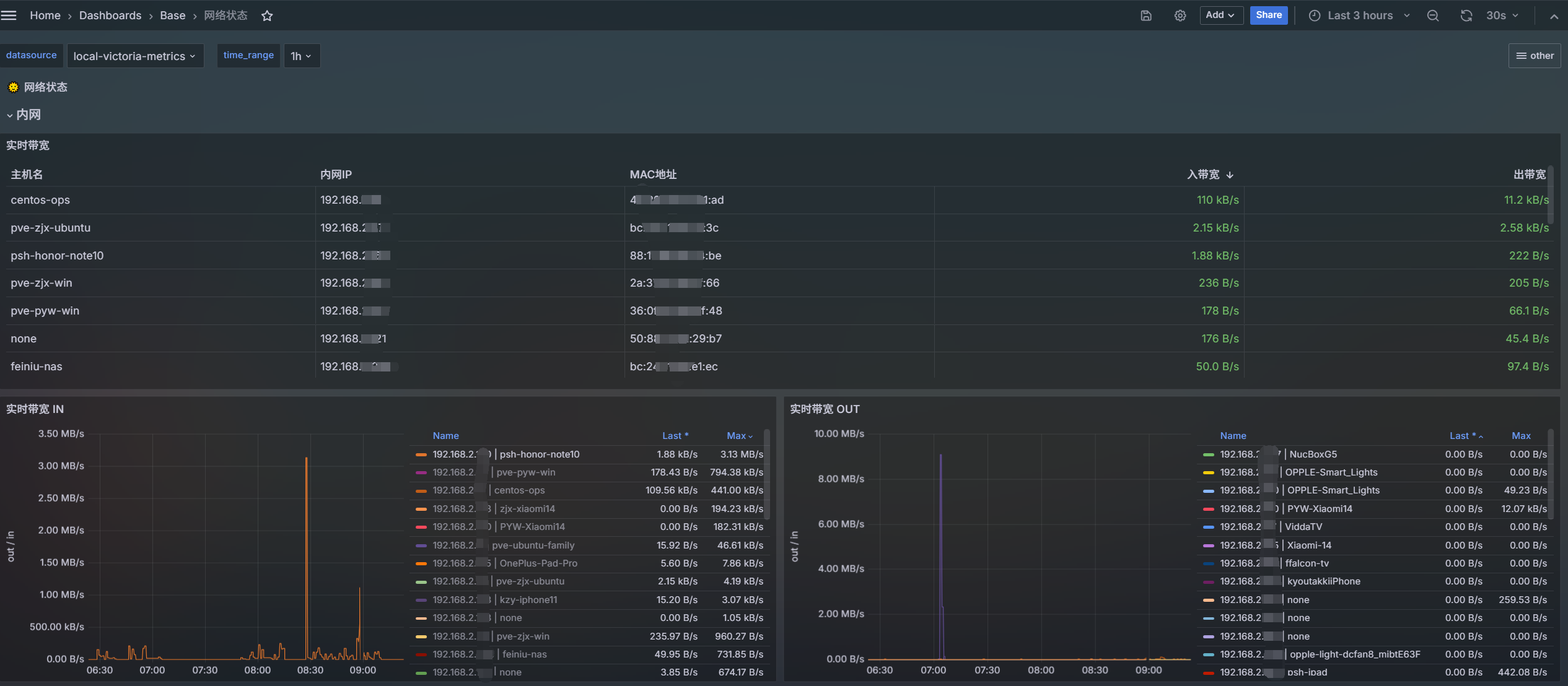Toggle centos-ops series visibility in legend
Screen dimensions: 1568x686
[x=519, y=490]
